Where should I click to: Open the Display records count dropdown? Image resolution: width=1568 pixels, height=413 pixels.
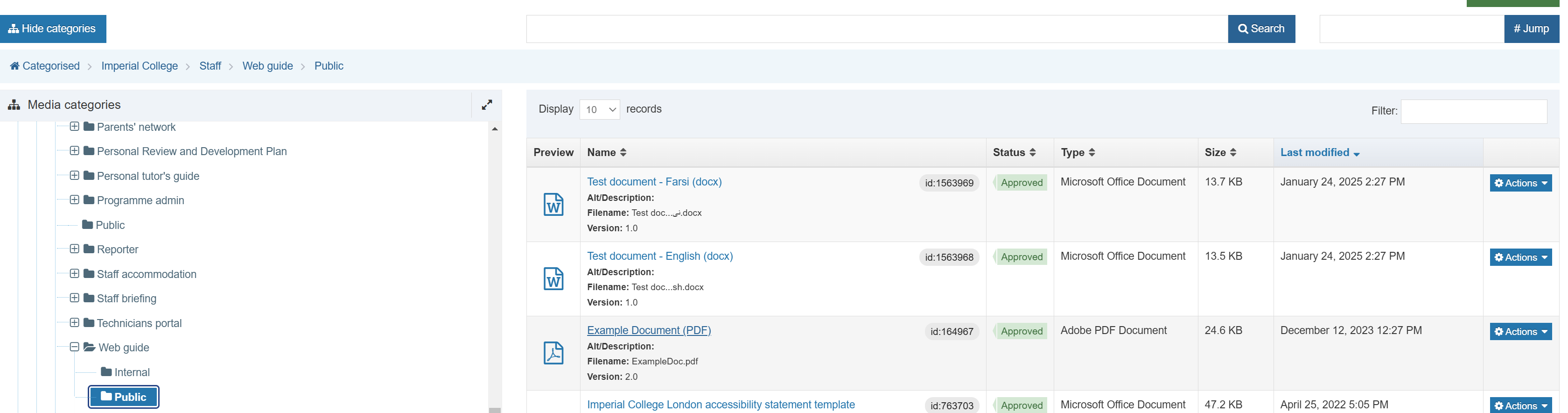[x=599, y=110]
